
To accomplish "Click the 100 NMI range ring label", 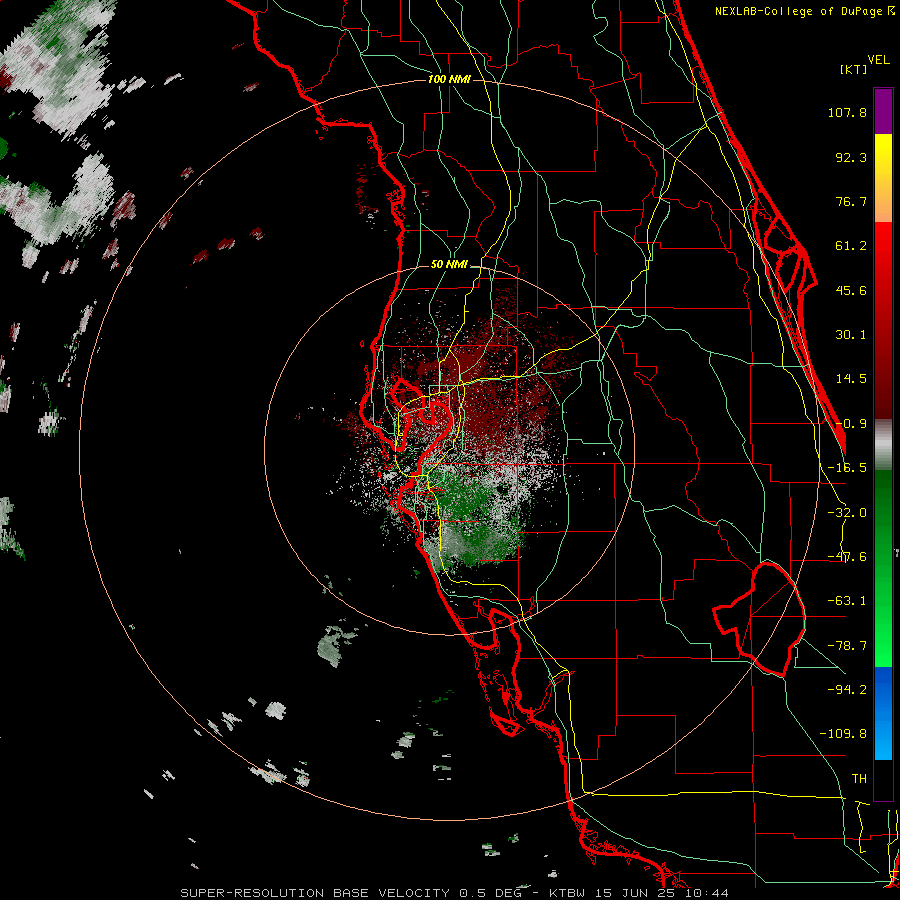I will [x=449, y=79].
